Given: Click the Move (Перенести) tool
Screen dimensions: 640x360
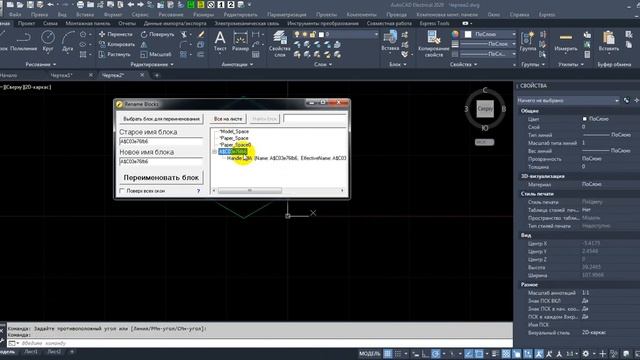Looking at the screenshot, I should click(x=116, y=34).
